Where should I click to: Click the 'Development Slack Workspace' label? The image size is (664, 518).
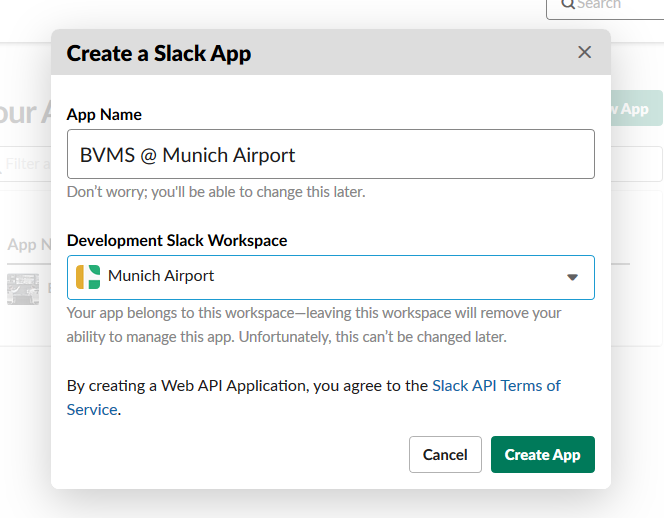click(177, 241)
